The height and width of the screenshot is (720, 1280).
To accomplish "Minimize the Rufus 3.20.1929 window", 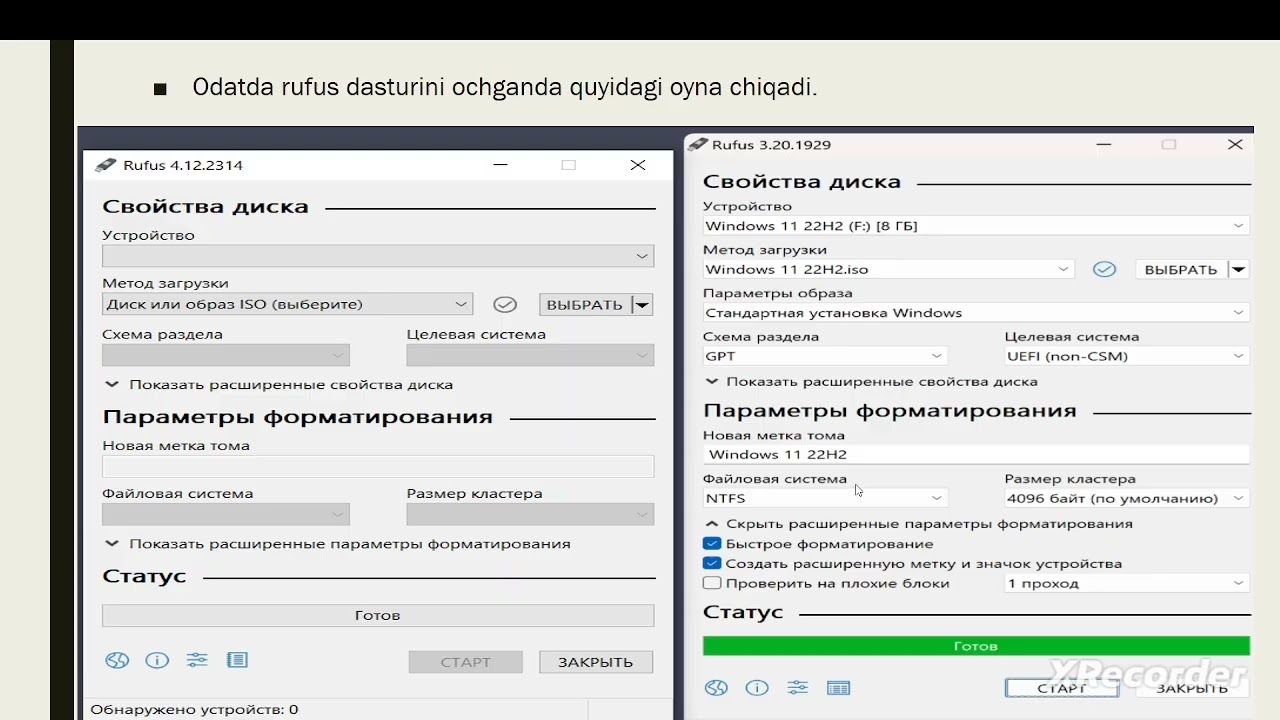I will point(1103,144).
